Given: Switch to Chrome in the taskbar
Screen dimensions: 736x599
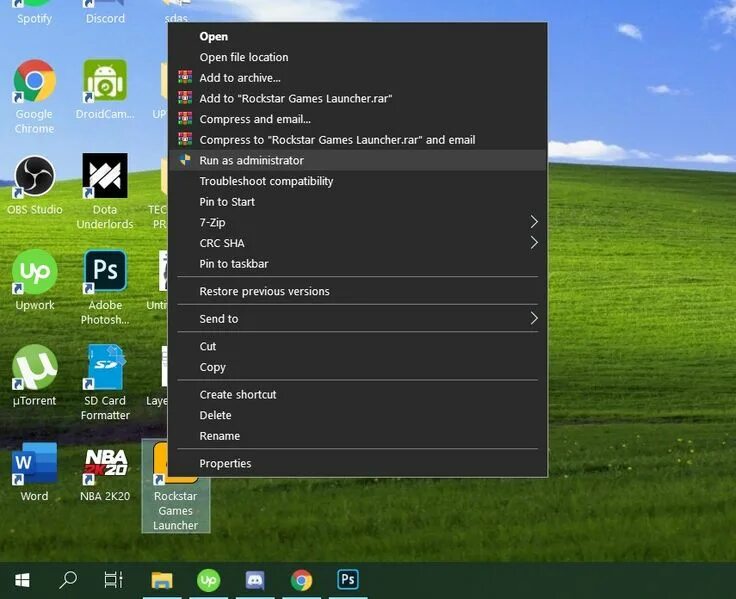Looking at the screenshot, I should pos(301,580).
